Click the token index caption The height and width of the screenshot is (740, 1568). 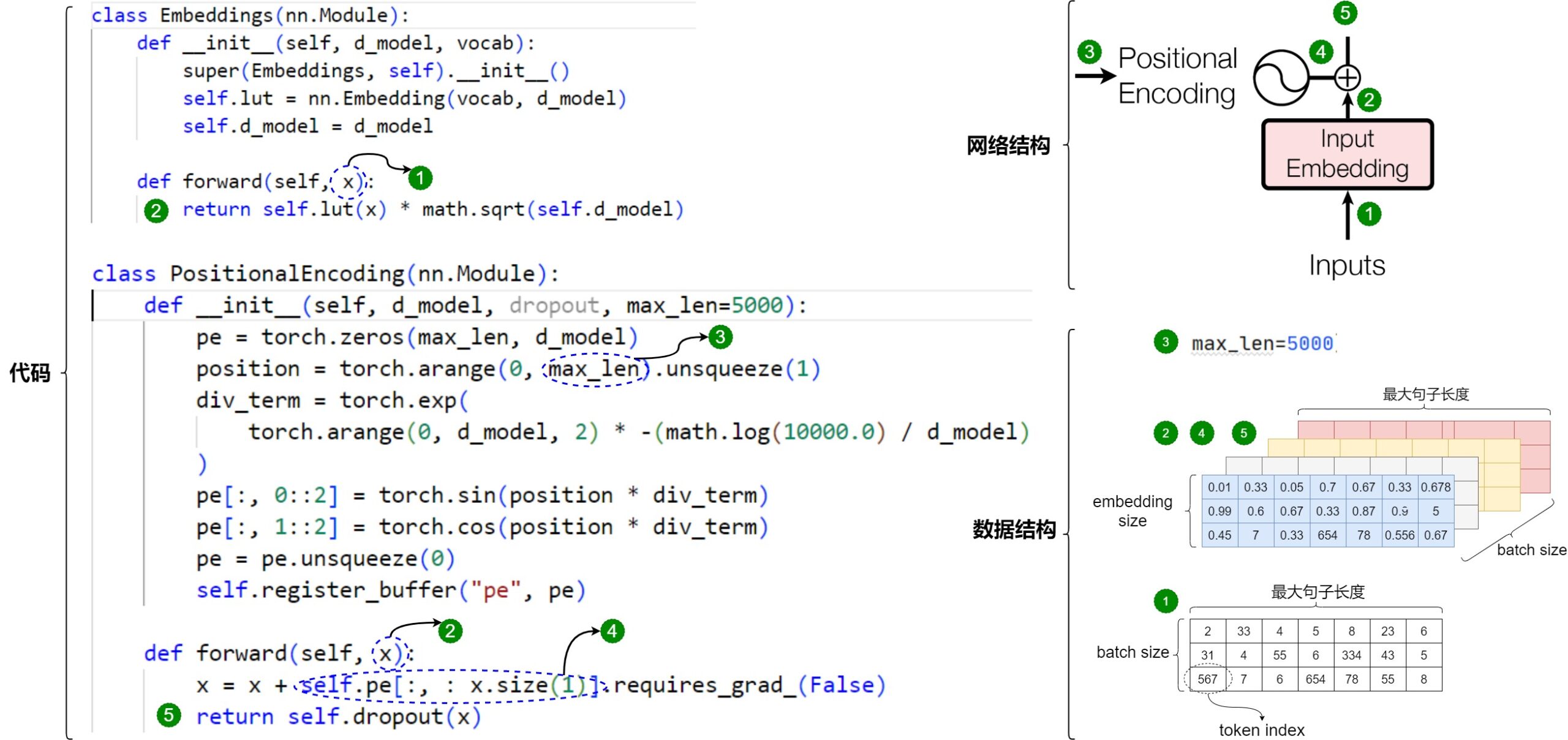1262,730
